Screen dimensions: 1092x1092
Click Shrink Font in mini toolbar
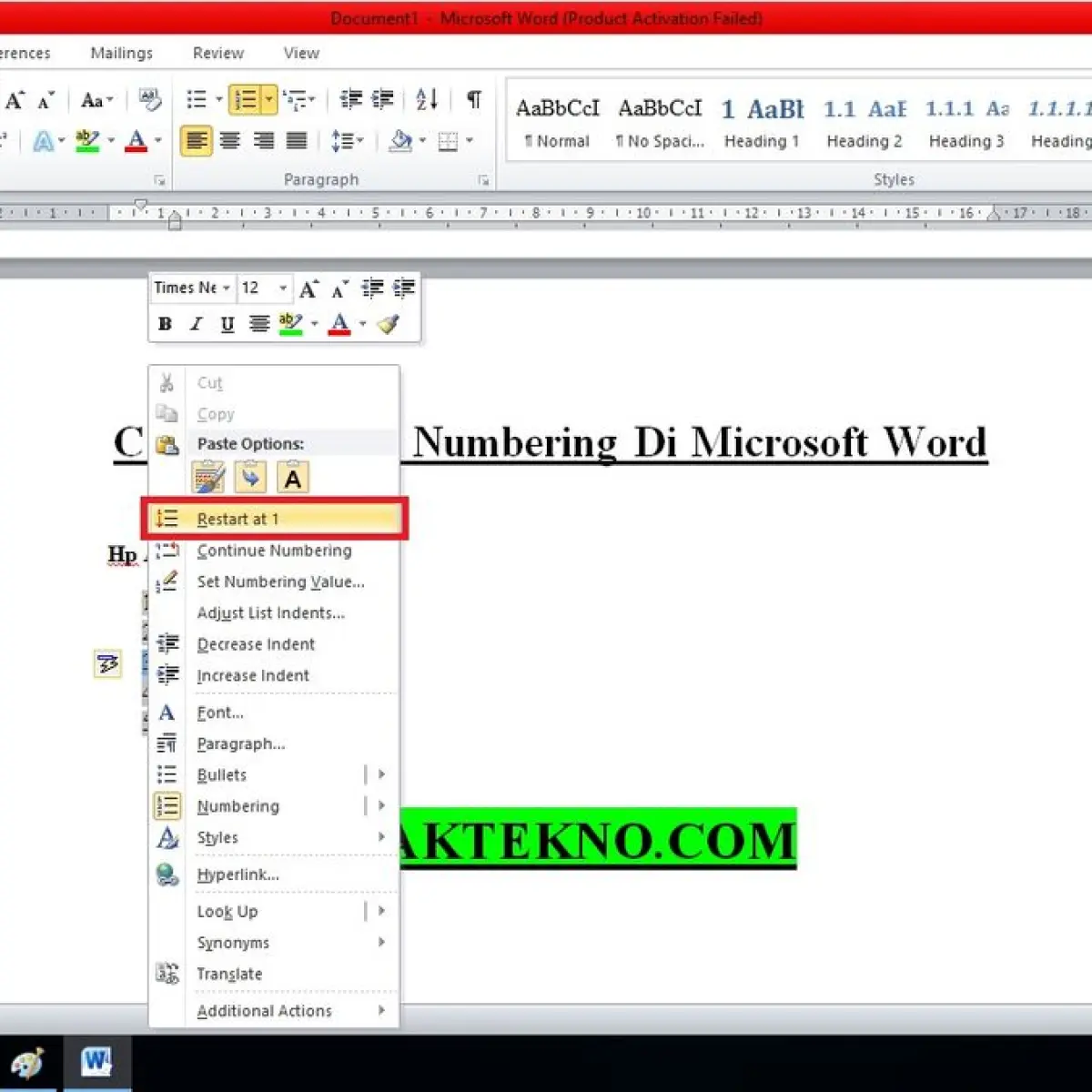click(x=340, y=289)
